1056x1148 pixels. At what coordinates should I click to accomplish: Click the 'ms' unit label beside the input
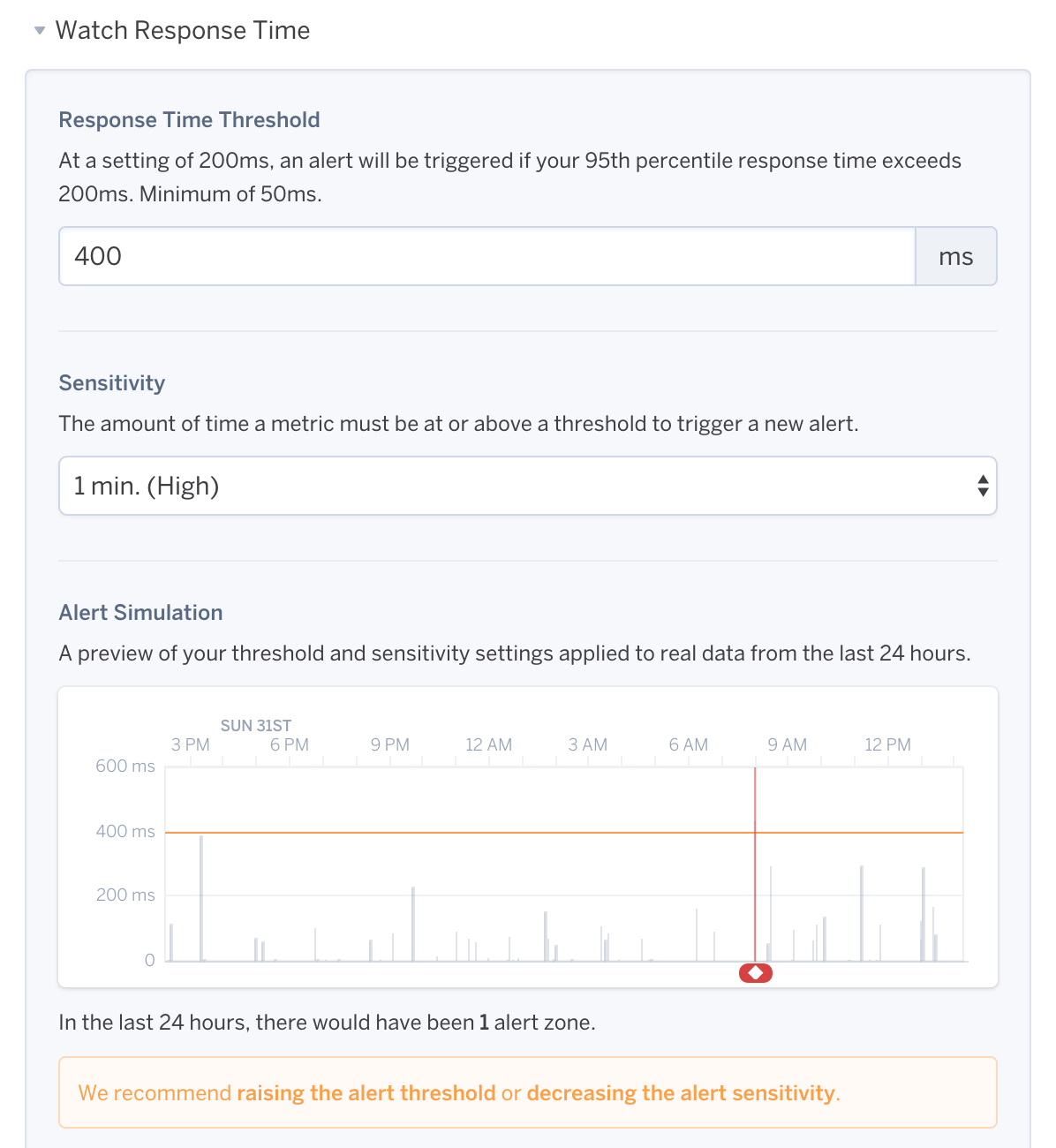[955, 257]
